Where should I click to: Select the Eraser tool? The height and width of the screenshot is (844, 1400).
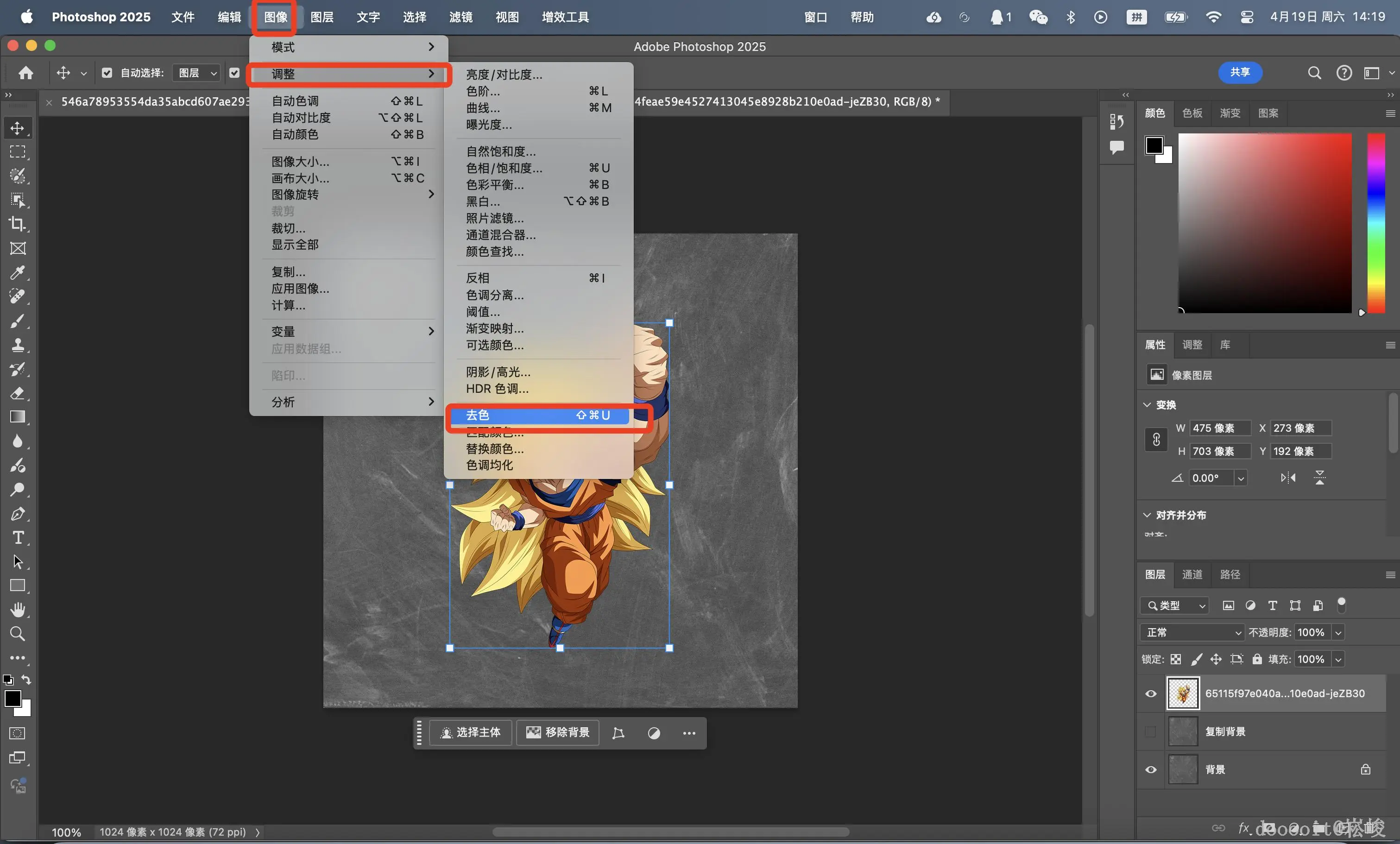18,393
